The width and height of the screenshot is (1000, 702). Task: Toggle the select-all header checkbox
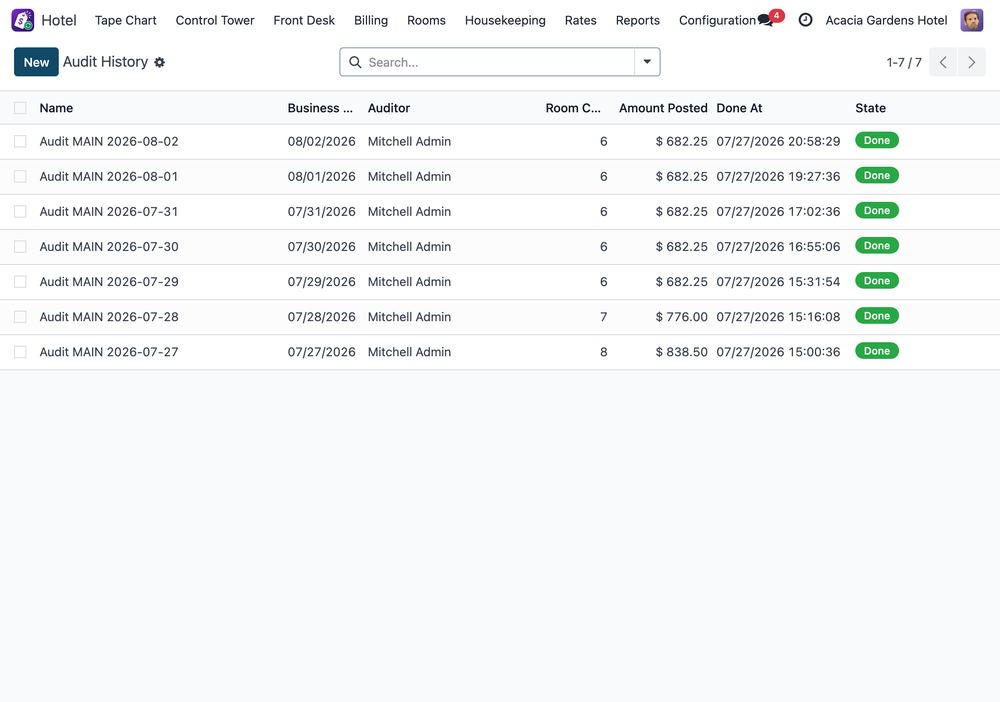point(20,108)
